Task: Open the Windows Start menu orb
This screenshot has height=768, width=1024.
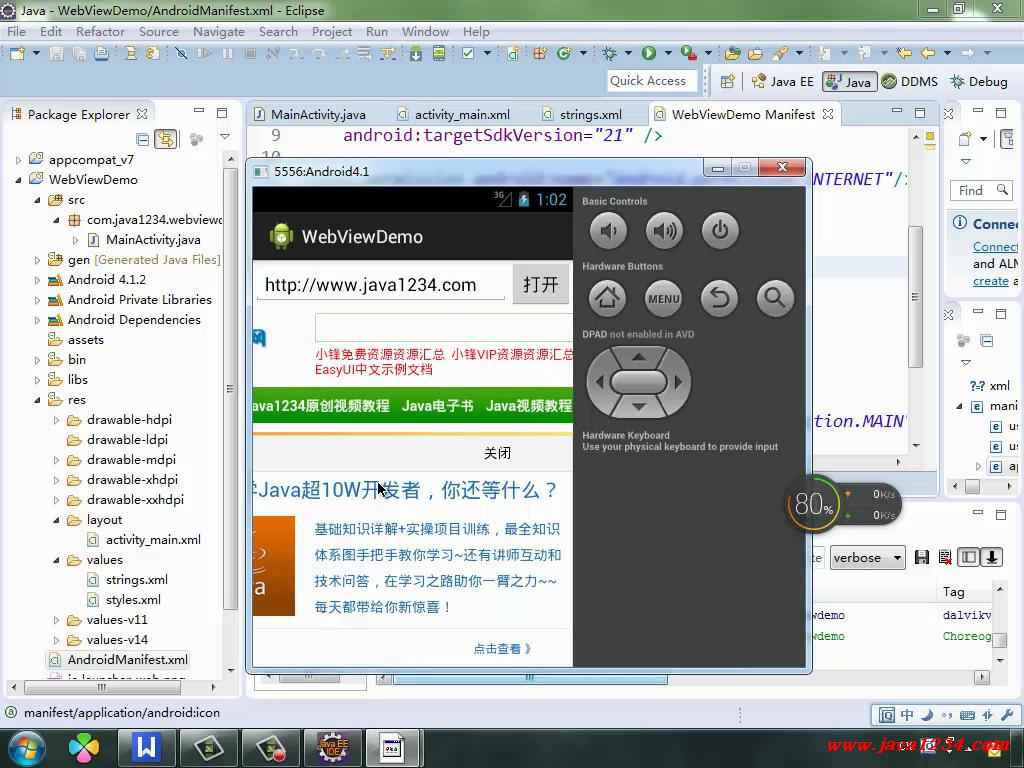Action: point(27,748)
